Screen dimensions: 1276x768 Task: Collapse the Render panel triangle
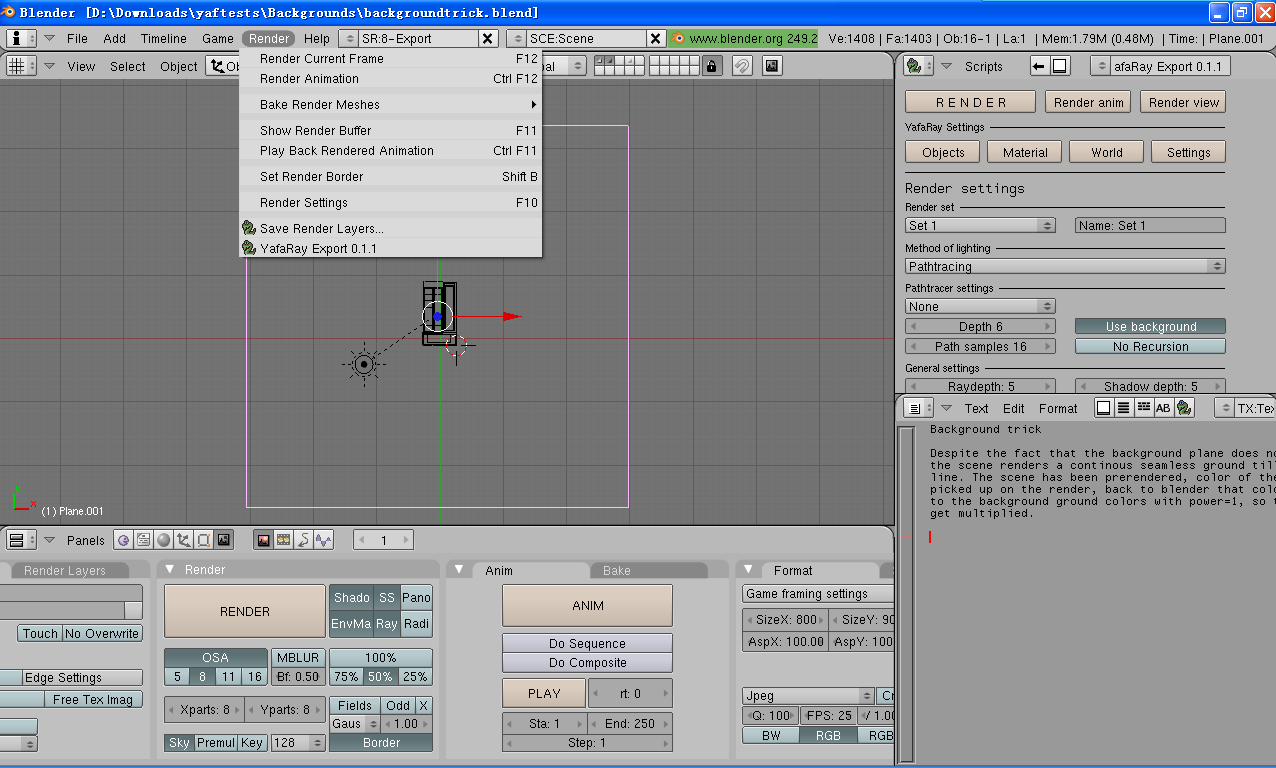tap(170, 569)
